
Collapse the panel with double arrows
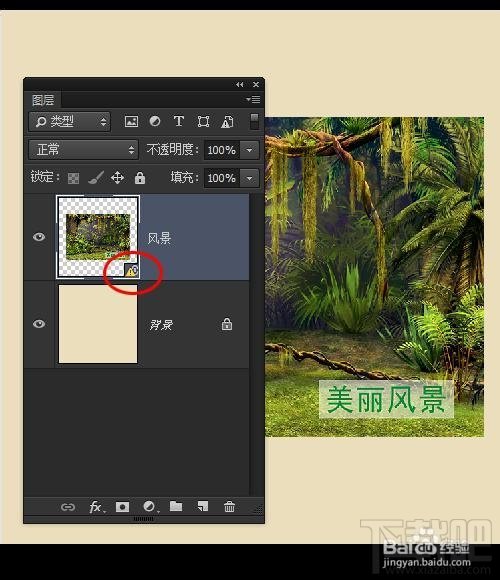(x=240, y=85)
